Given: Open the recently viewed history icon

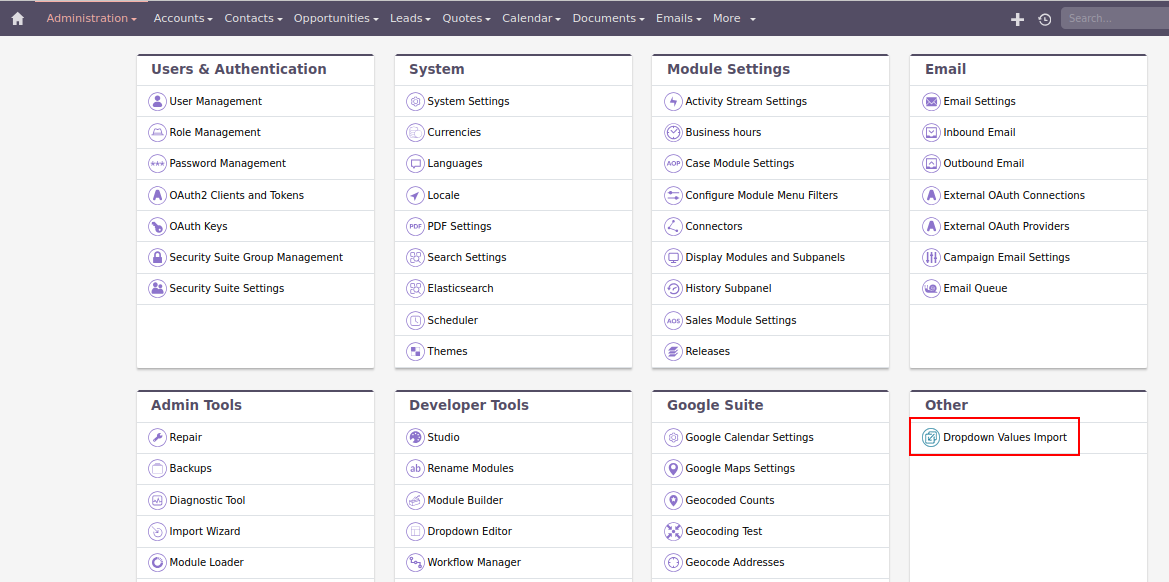Looking at the screenshot, I should [x=1045, y=19].
